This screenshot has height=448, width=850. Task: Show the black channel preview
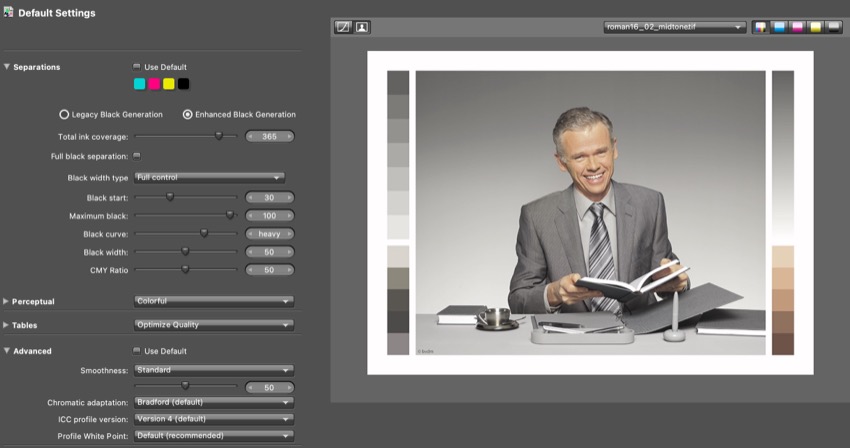point(833,28)
